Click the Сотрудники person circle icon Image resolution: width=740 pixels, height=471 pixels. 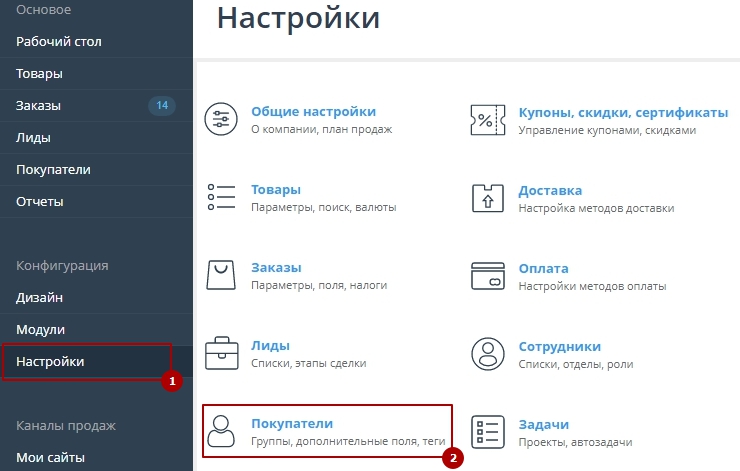click(487, 353)
